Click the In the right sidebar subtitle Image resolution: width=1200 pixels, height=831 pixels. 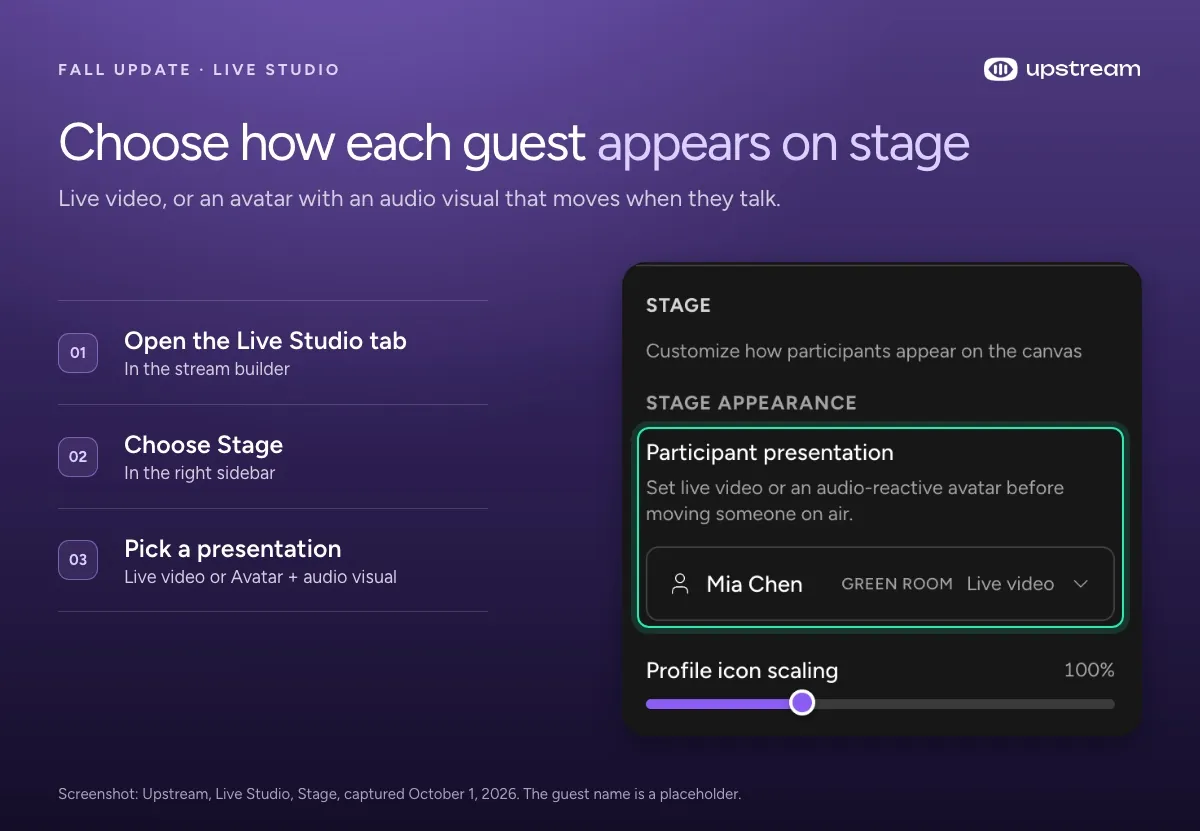coord(199,473)
